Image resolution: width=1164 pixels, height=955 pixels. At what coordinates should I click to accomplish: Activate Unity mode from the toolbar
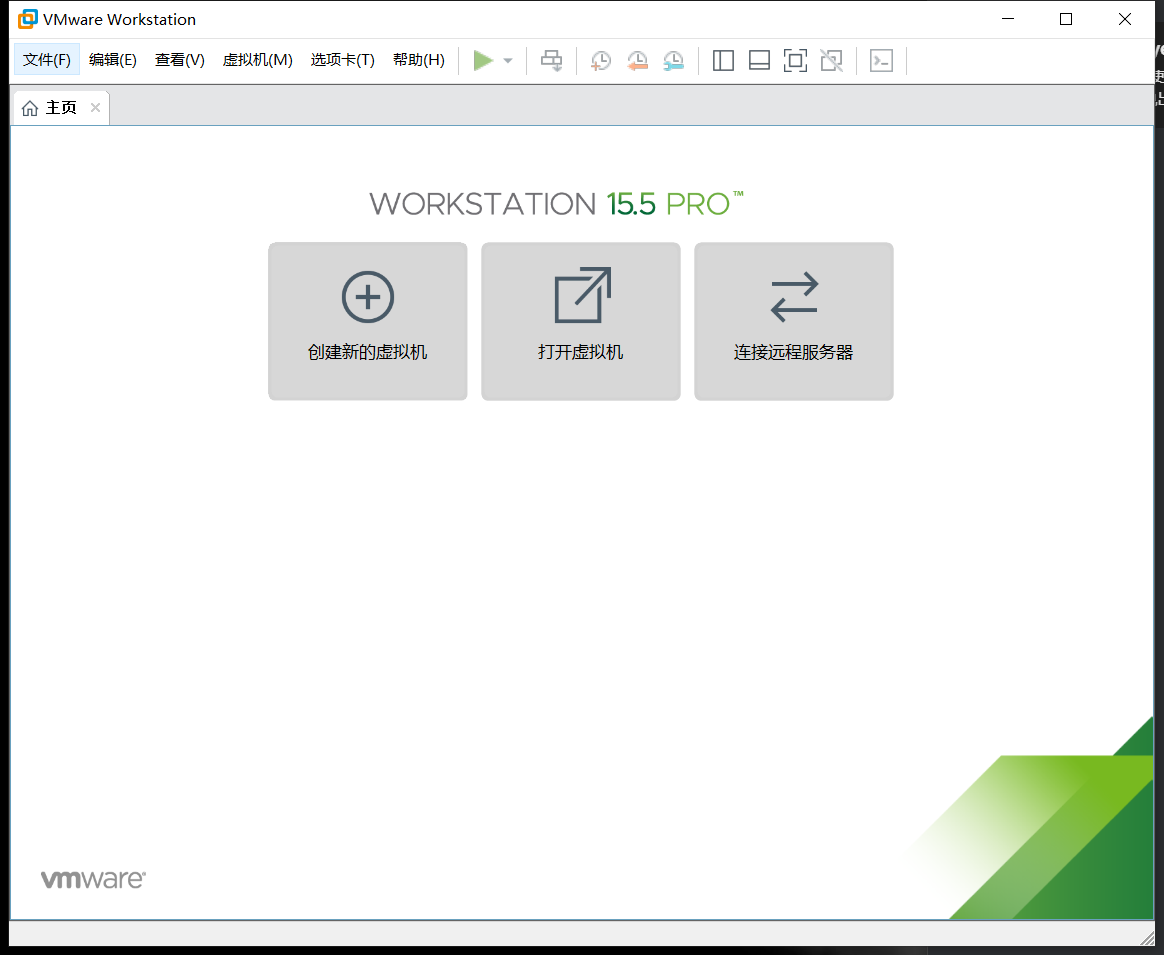click(x=831, y=60)
